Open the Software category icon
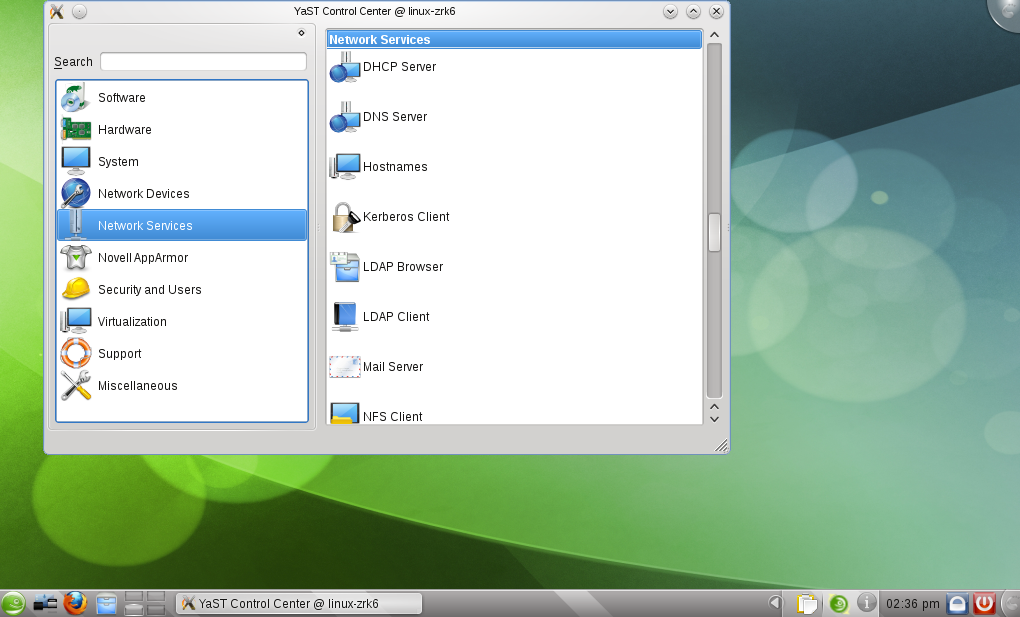1020x617 pixels. click(75, 98)
